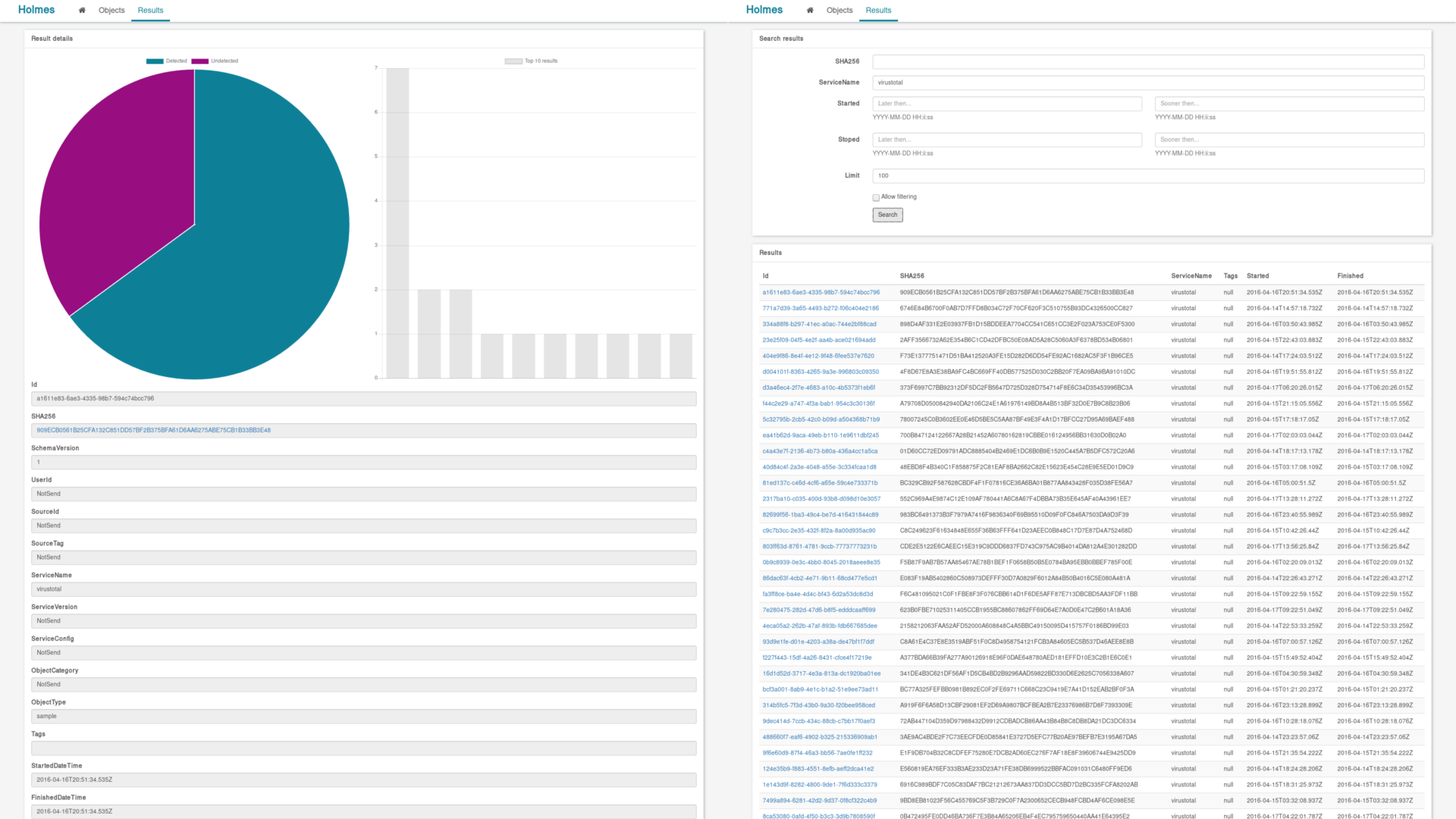Enable Allow filtering checkbox
Image resolution: width=1456 pixels, height=819 pixels.
click(876, 198)
